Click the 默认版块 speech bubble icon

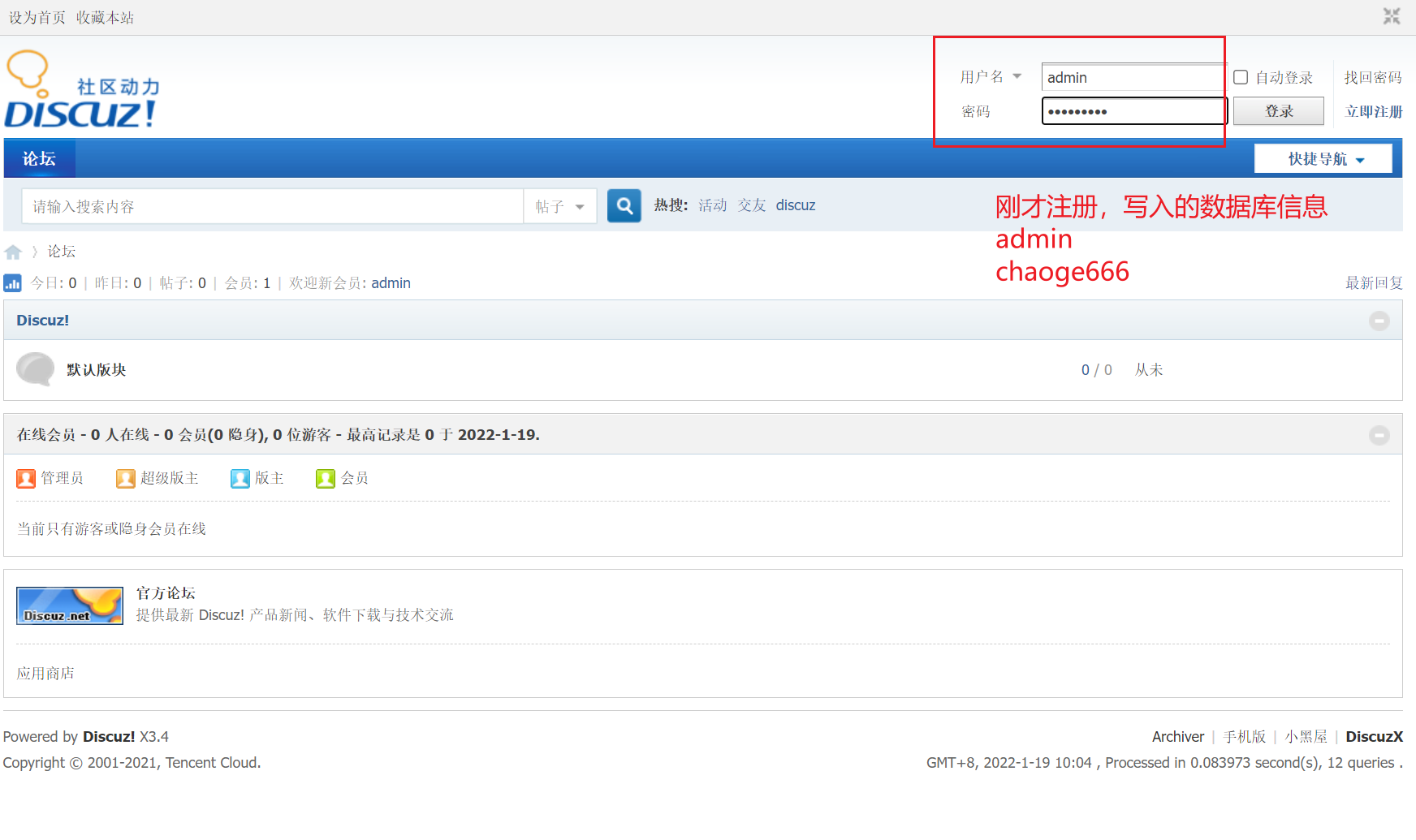point(35,369)
